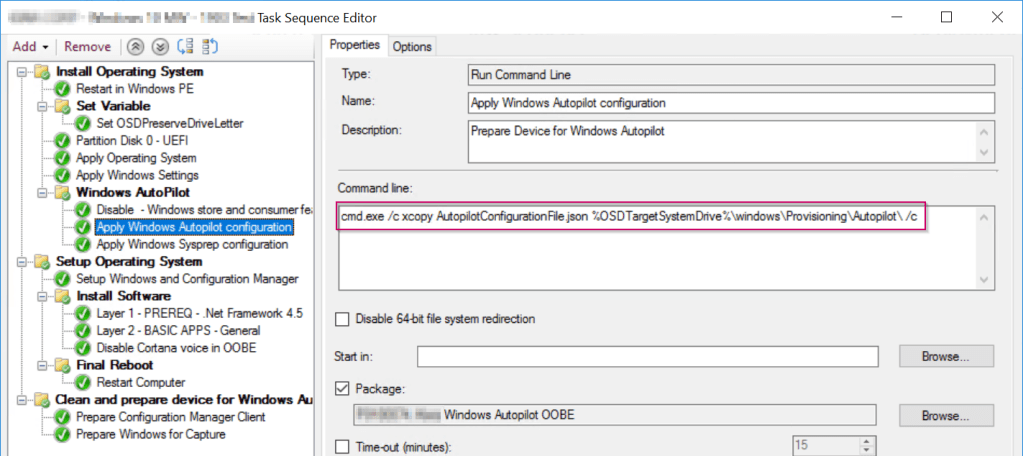Image resolution: width=1023 pixels, height=456 pixels.
Task: Open the Add dropdown menu
Action: point(30,47)
